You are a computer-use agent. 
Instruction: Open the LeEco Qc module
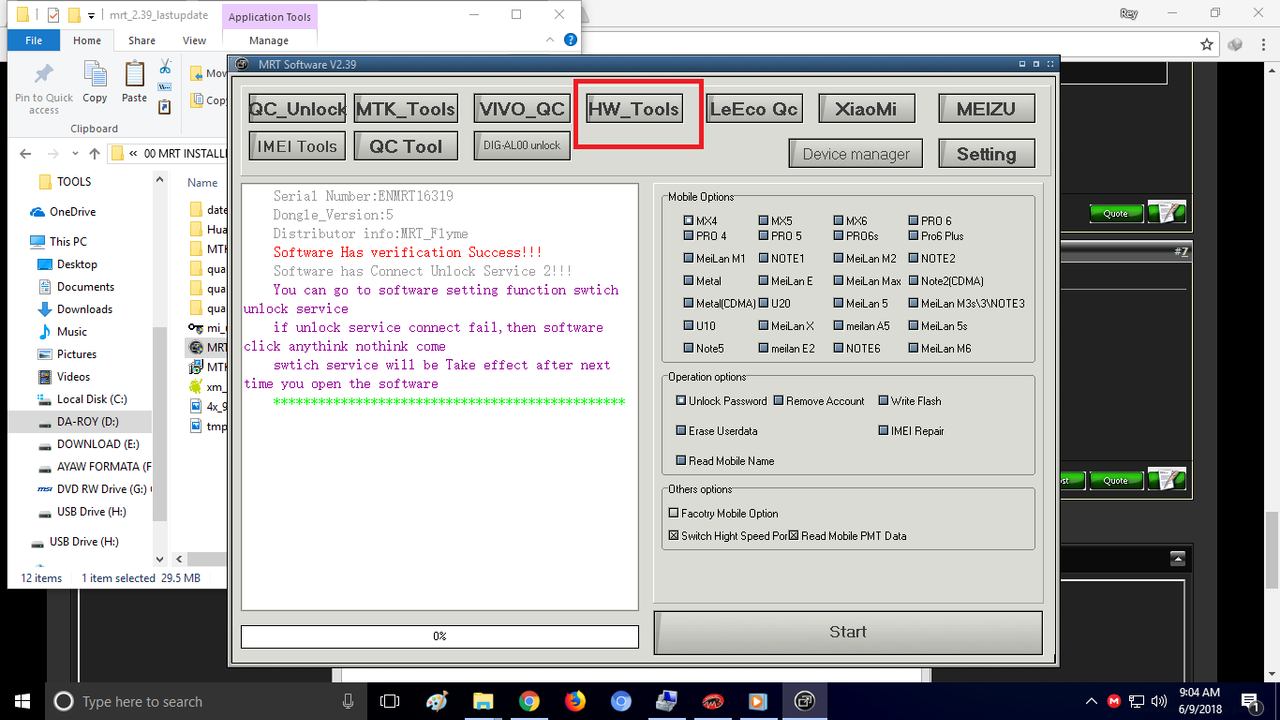[754, 109]
